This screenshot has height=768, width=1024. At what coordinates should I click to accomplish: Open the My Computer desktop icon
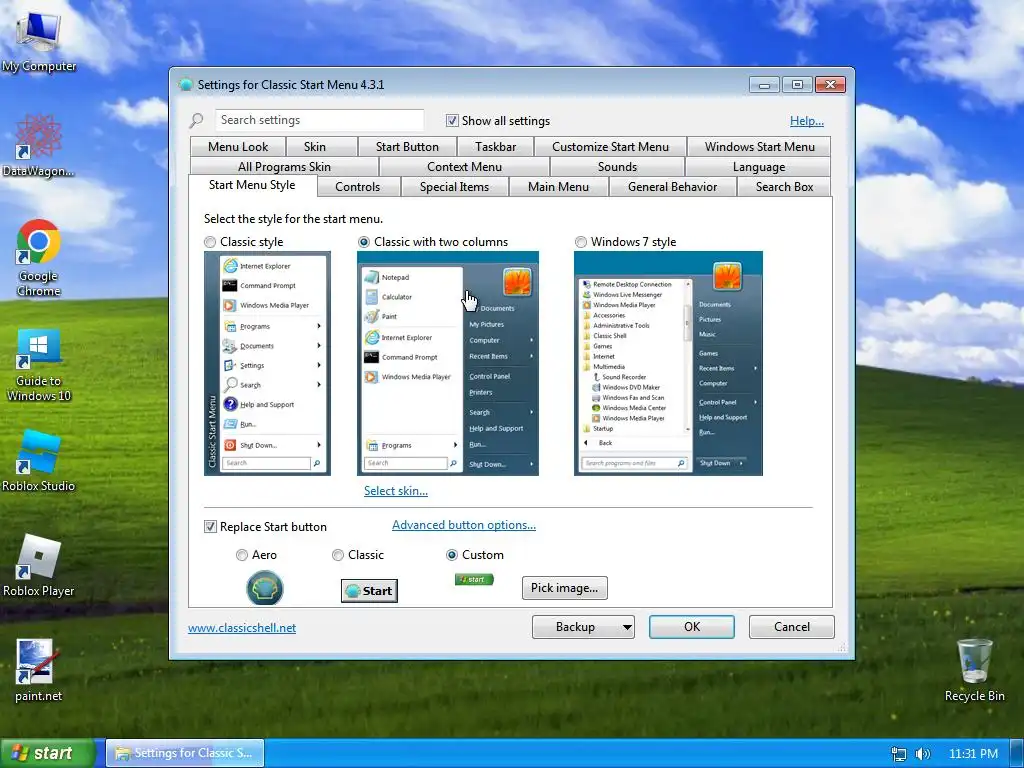click(39, 40)
